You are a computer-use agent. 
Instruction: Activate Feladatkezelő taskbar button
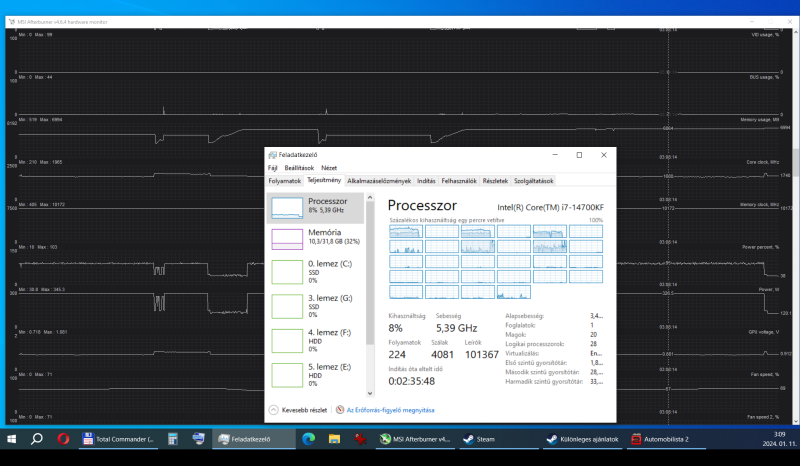pyautogui.click(x=255, y=439)
